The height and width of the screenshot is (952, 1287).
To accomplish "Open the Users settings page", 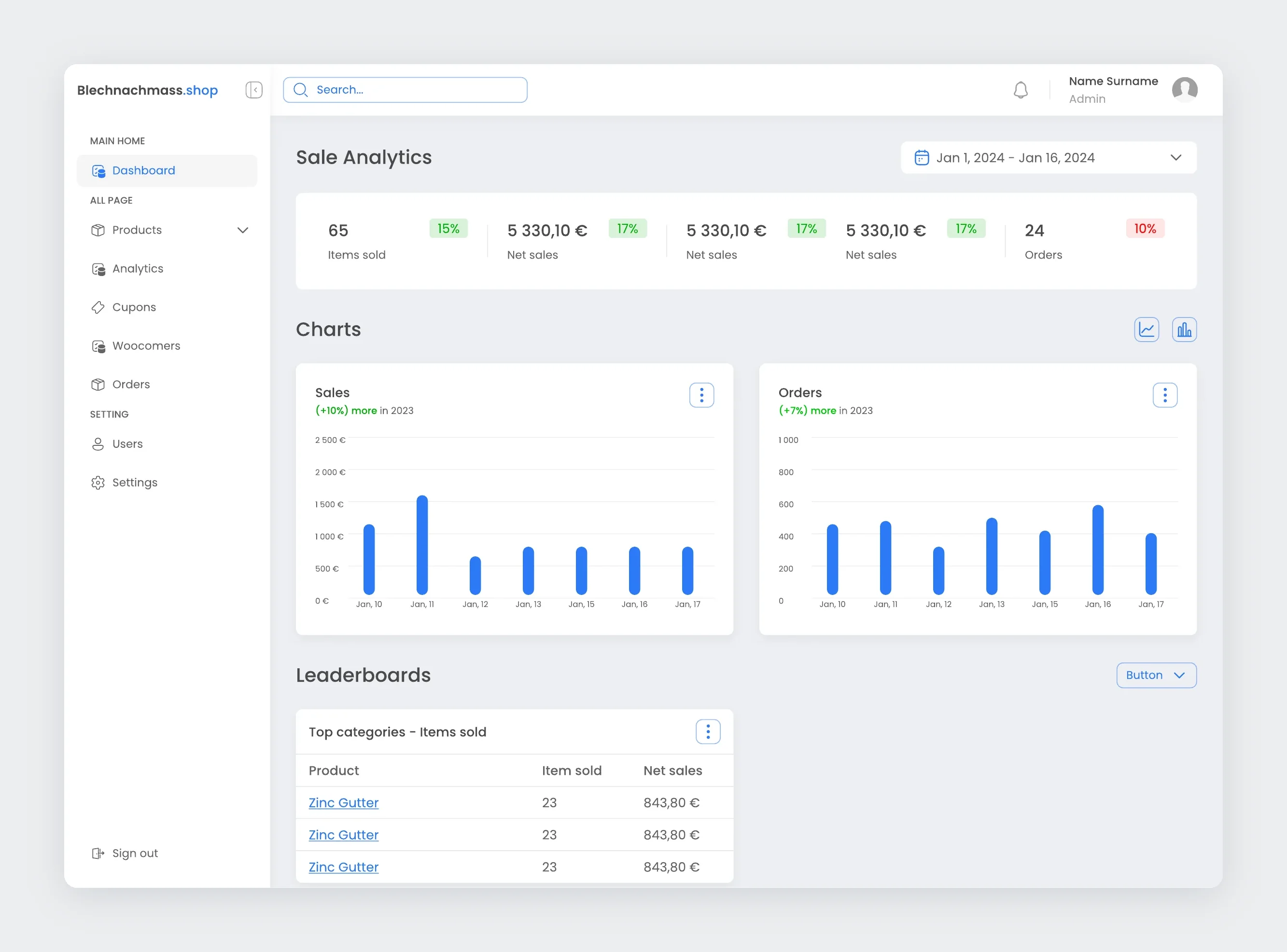I will click(x=167, y=444).
